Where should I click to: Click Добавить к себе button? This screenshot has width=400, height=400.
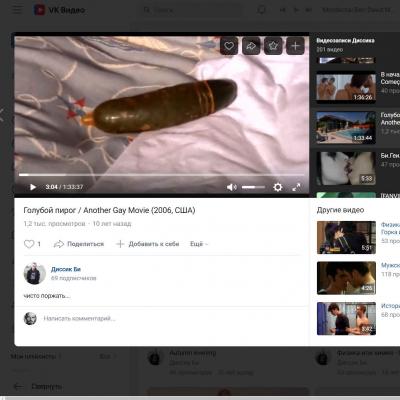(x=148, y=244)
